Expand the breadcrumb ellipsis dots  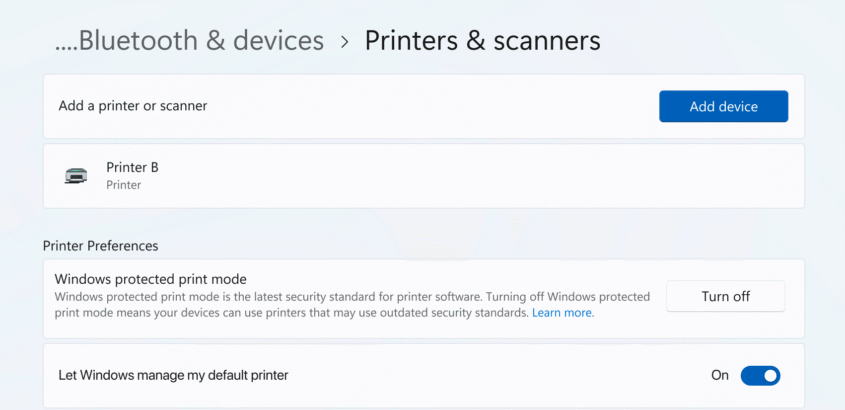click(x=64, y=42)
